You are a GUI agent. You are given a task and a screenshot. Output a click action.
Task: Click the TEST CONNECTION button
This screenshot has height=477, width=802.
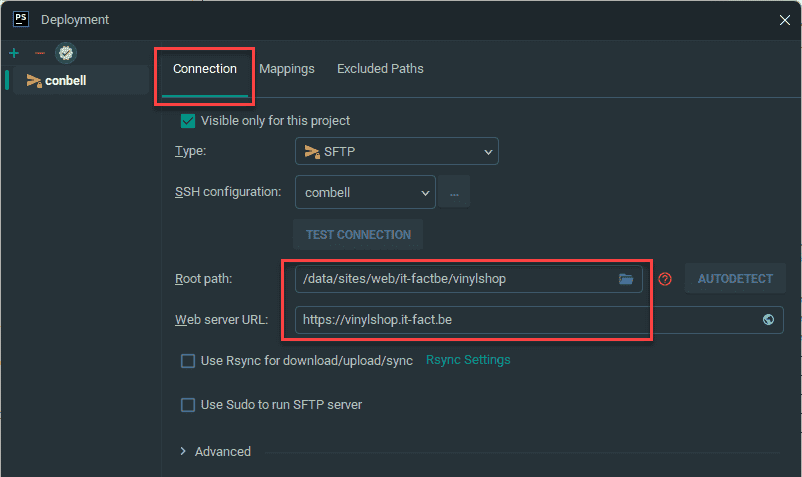click(x=358, y=235)
